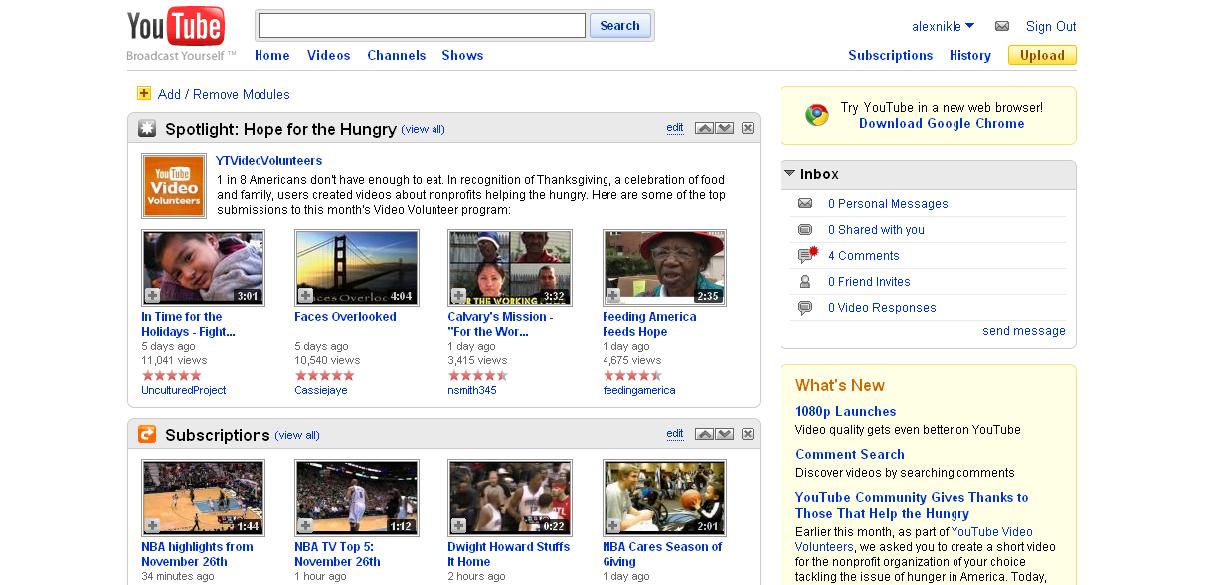Add 'NBA TV Top 5' to queue
This screenshot has width=1215, height=585.
click(x=305, y=526)
